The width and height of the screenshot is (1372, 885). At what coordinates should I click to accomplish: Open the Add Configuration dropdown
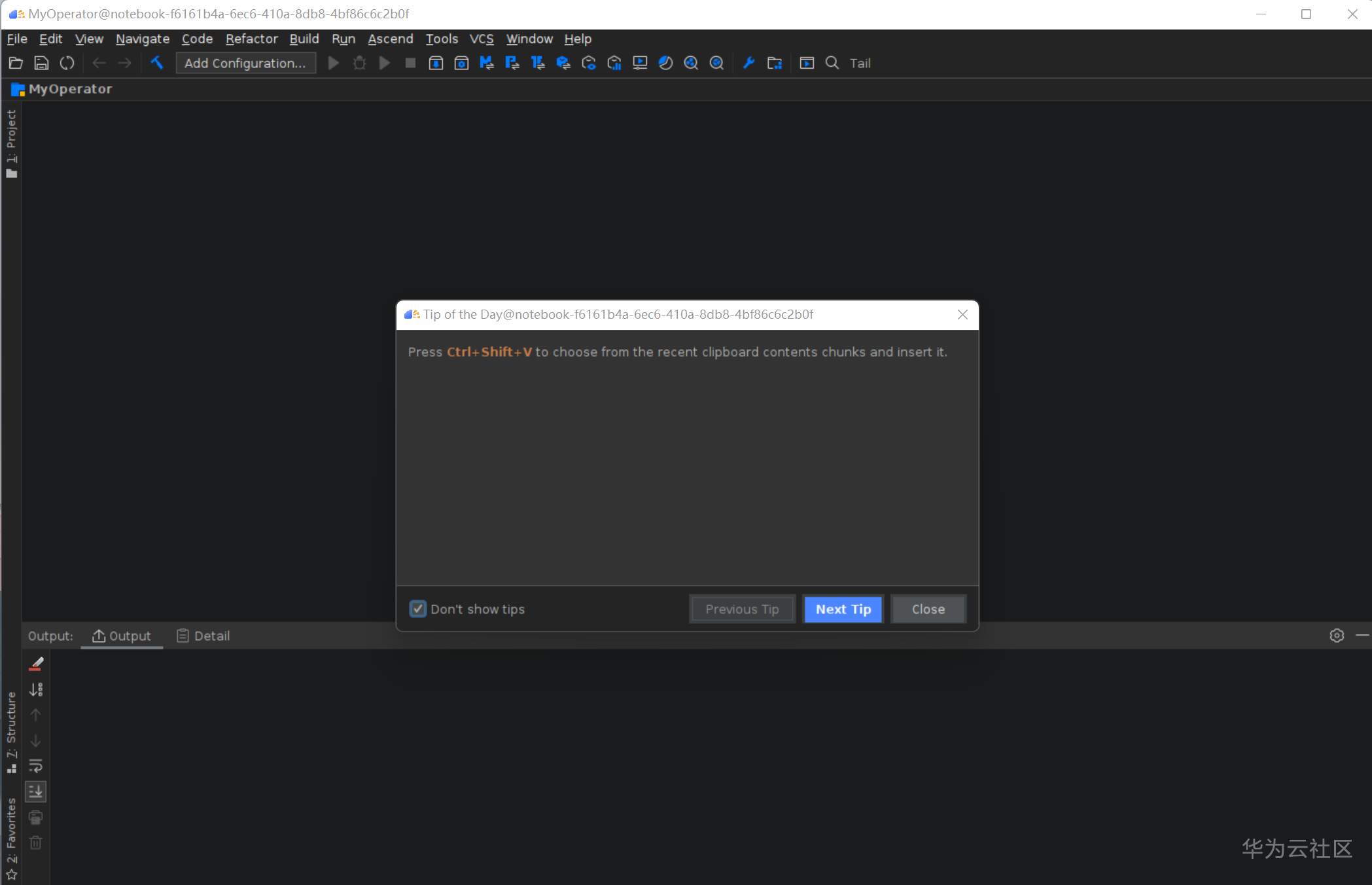245,63
